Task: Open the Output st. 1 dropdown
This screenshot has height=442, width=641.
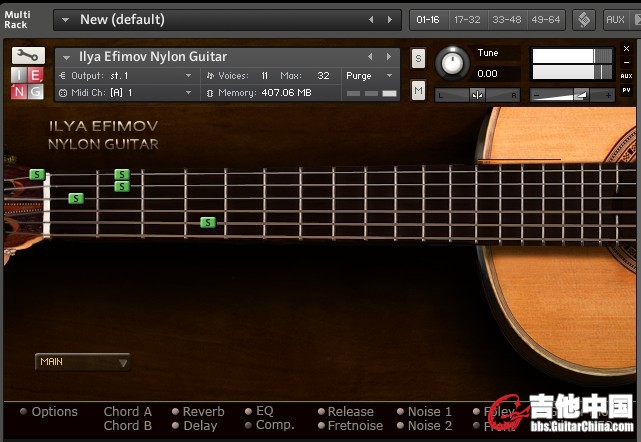Action: tap(188, 76)
